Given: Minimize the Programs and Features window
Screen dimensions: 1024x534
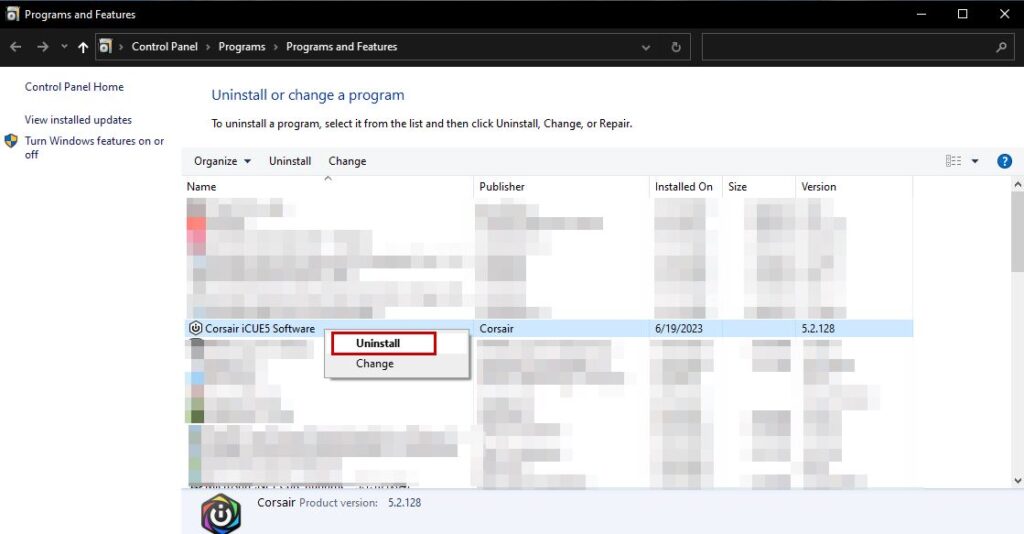Looking at the screenshot, I should click(x=921, y=14).
